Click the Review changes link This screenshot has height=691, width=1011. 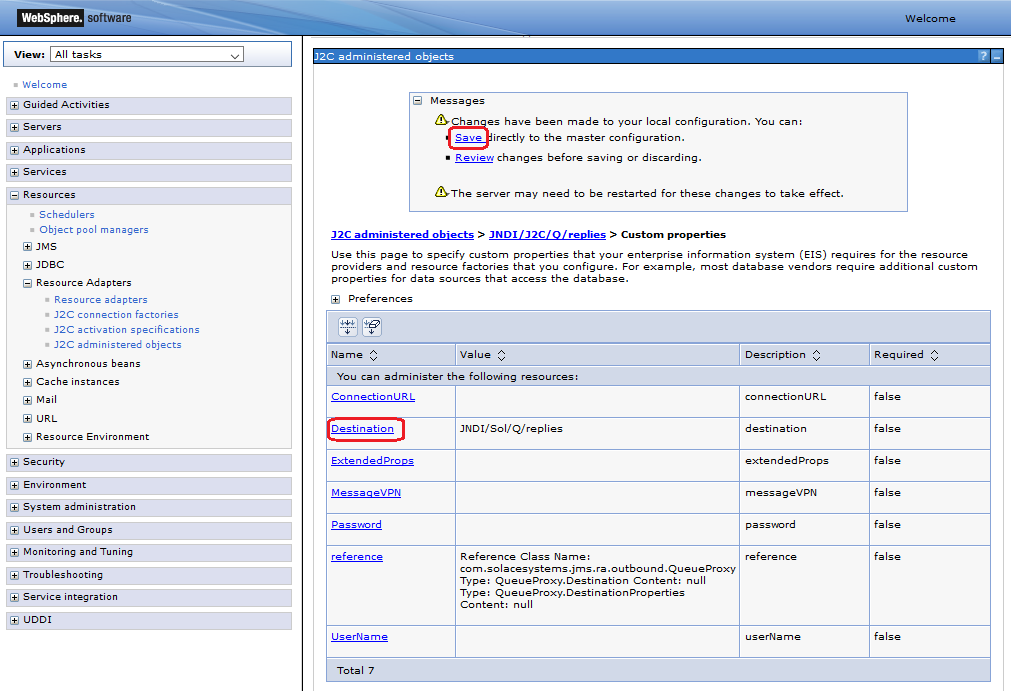point(474,158)
